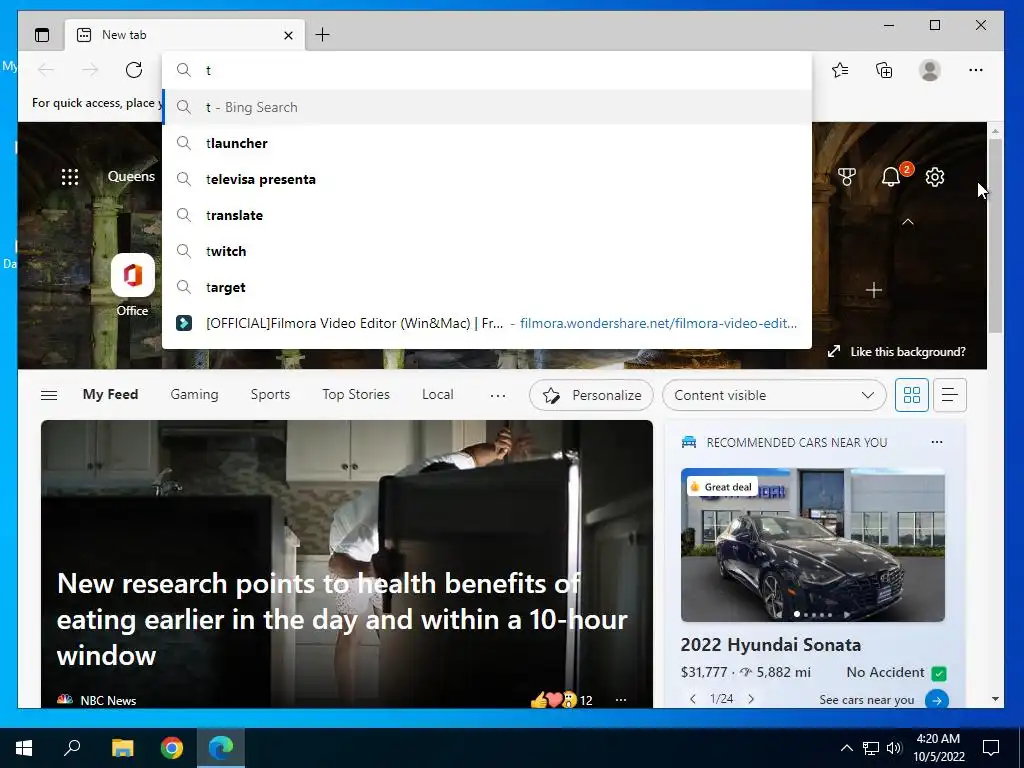The width and height of the screenshot is (1024, 768).
Task: Open the tab actions menu icon
Action: (x=42, y=35)
